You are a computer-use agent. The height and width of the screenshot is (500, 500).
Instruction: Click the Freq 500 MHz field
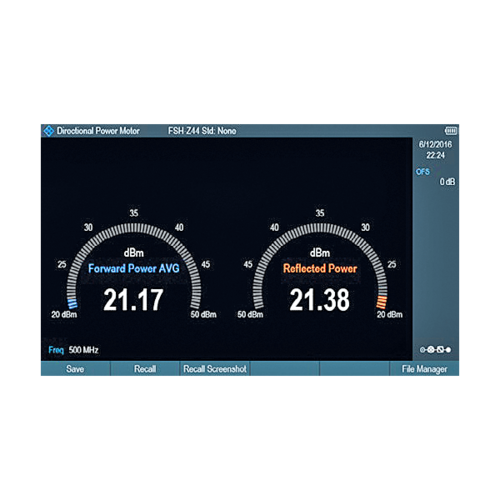(73, 350)
